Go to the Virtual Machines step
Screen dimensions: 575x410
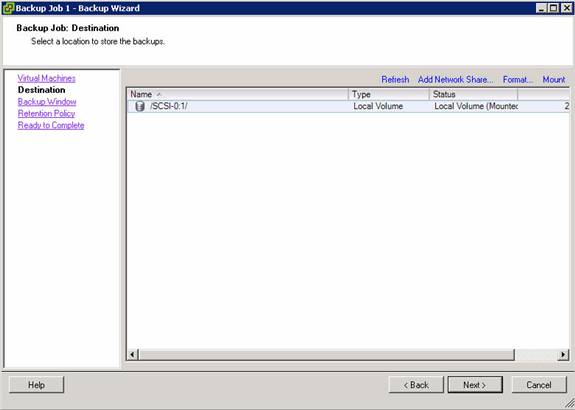pos(46,78)
